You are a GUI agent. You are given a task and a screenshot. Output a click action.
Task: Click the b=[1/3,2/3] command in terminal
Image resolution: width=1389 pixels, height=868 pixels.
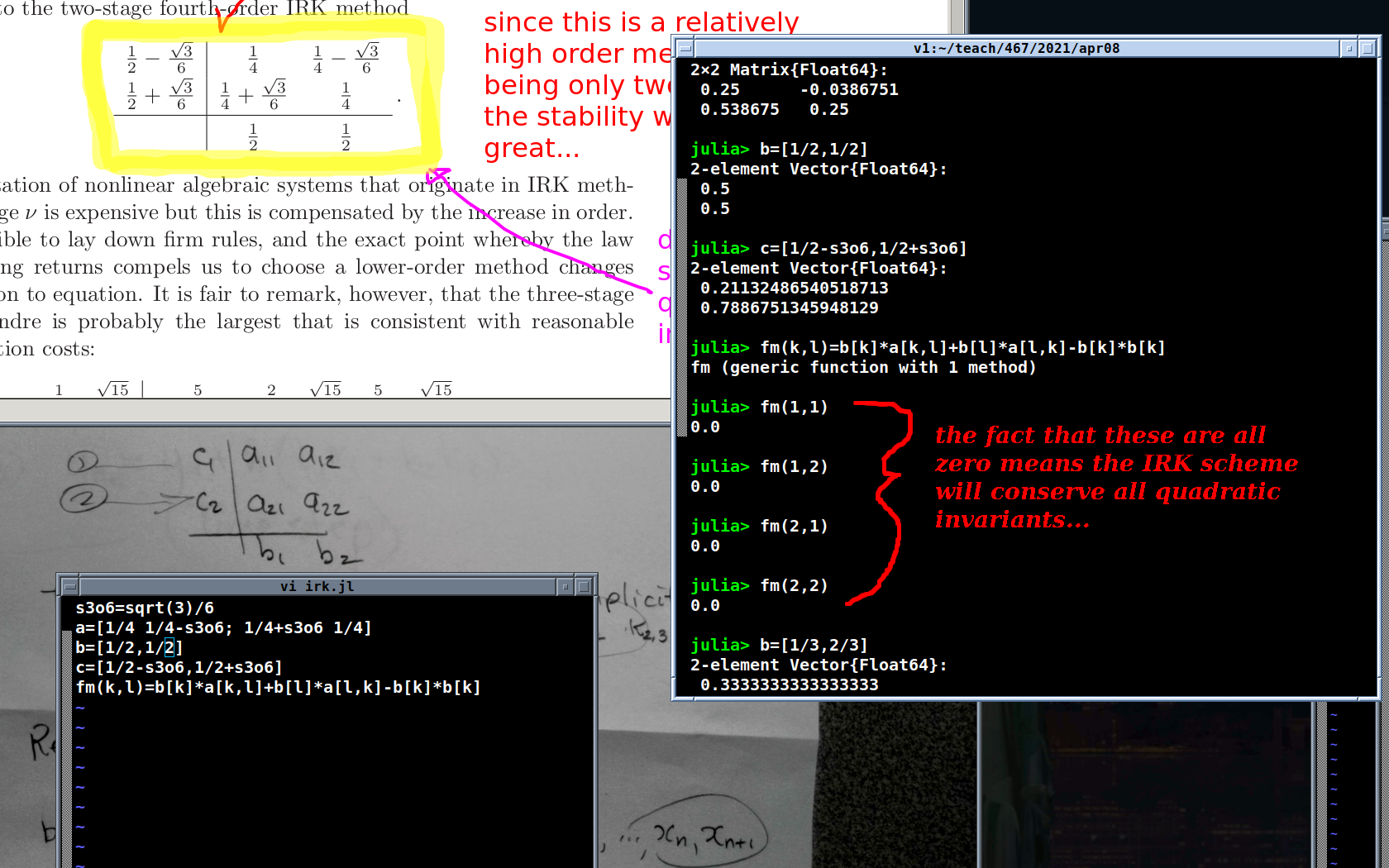[x=813, y=646]
